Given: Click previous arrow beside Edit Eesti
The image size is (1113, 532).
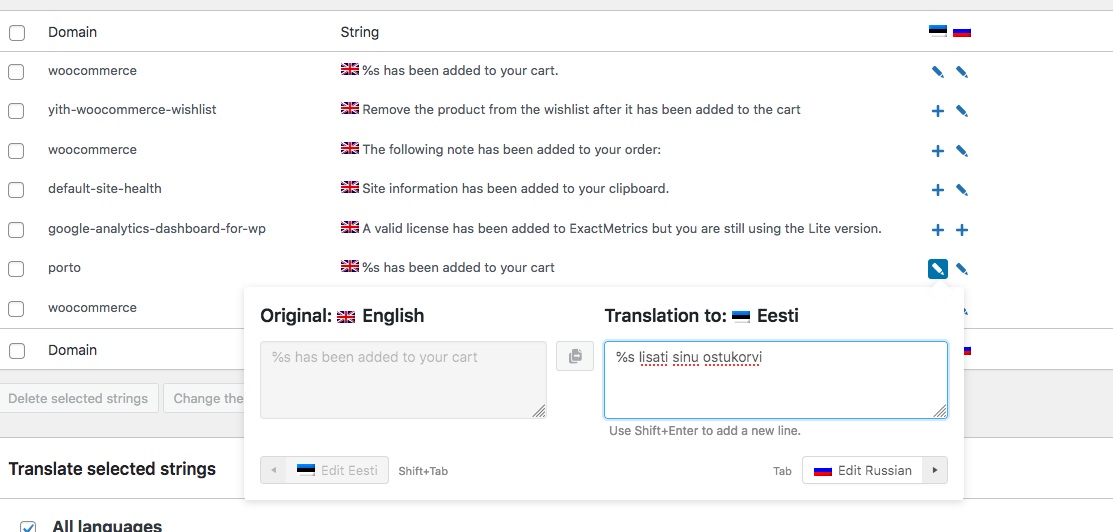Looking at the screenshot, I should pyautogui.click(x=273, y=470).
